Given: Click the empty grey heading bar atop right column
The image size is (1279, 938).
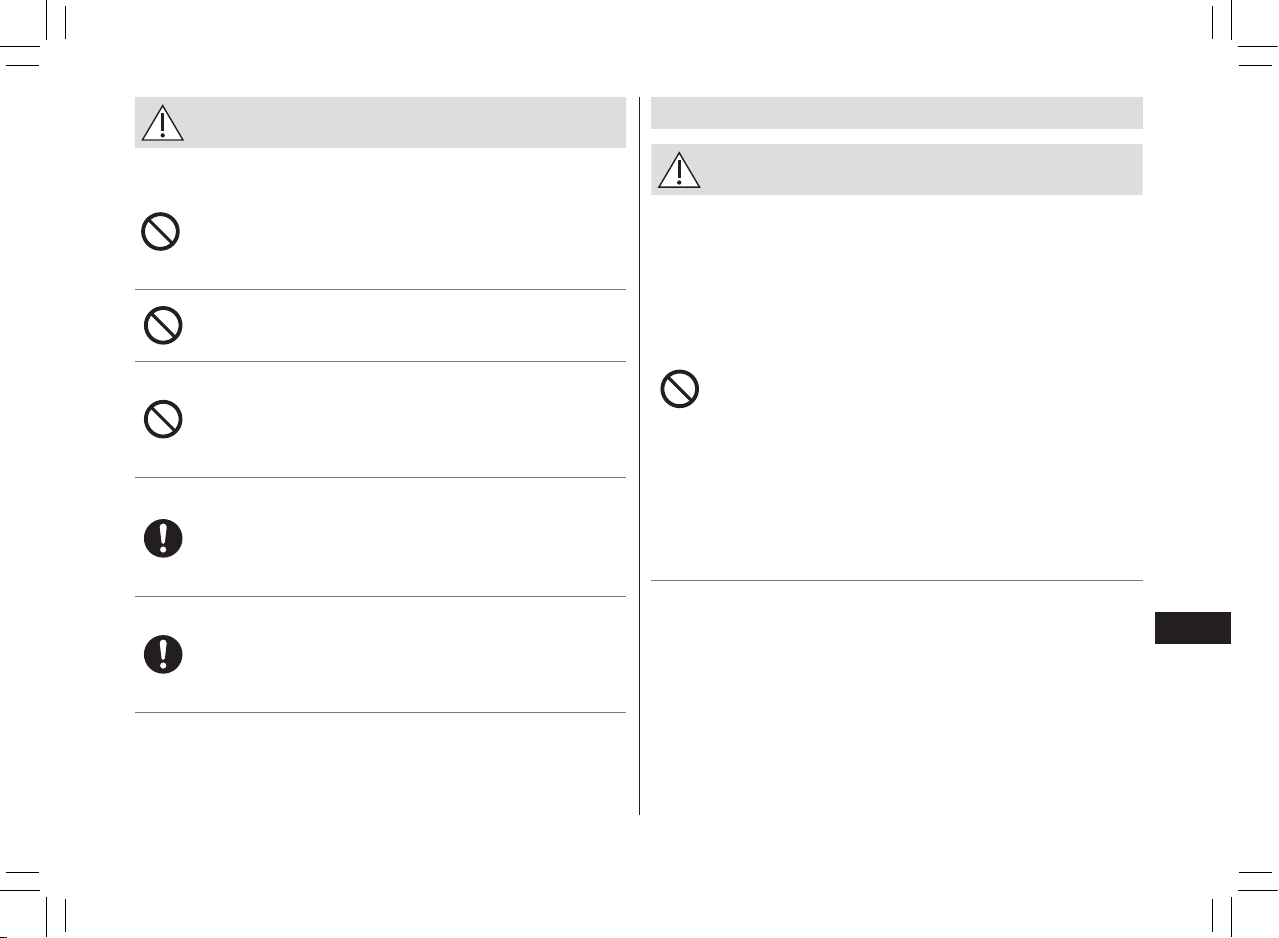Looking at the screenshot, I should pyautogui.click(x=896, y=113).
